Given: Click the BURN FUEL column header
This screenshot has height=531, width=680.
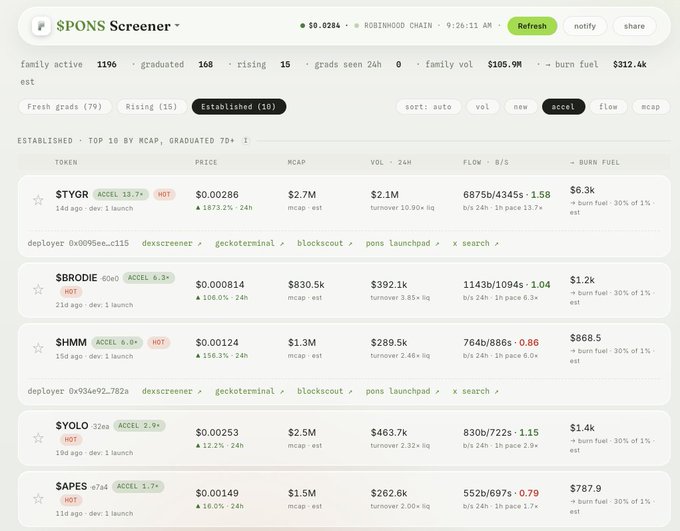Looking at the screenshot, I should click(x=595, y=162).
